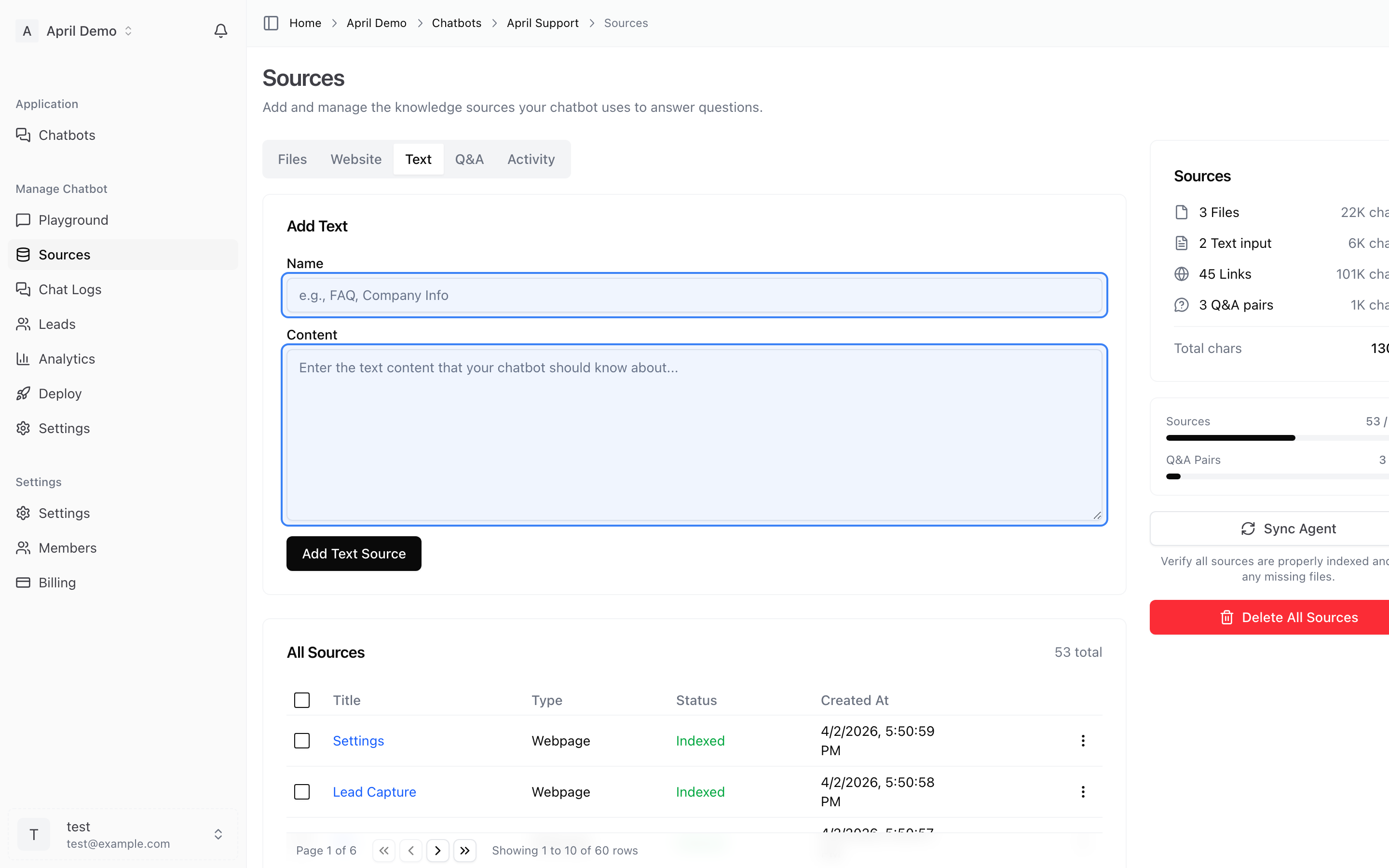
Task: Open Sources sidebar item
Action: tap(123, 254)
